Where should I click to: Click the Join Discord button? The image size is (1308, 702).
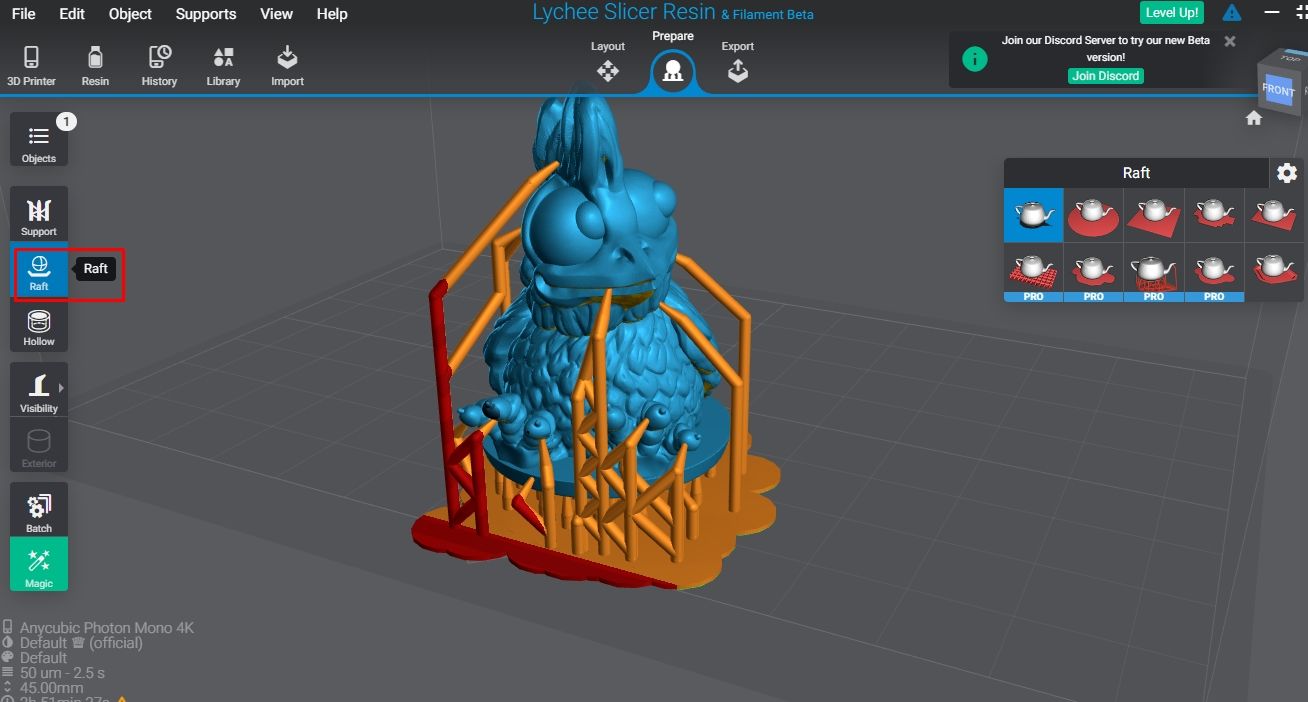pyautogui.click(x=1105, y=76)
